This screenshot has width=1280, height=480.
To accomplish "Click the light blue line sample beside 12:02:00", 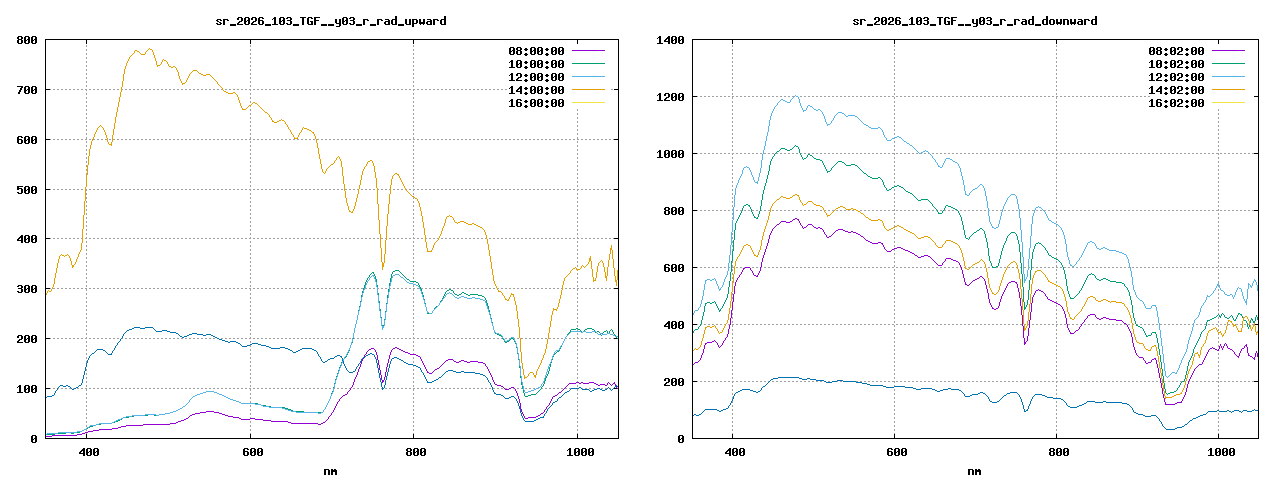I will pos(1228,77).
